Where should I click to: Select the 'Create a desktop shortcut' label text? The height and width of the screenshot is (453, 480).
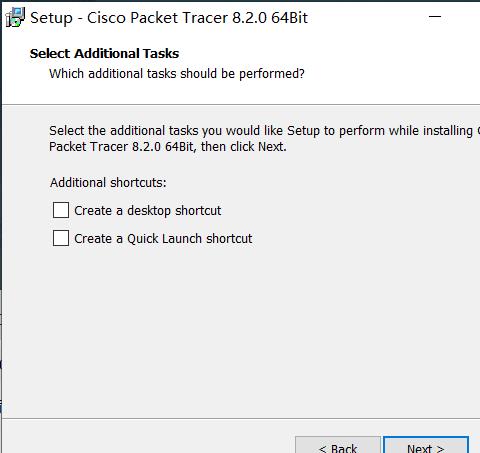click(x=148, y=211)
